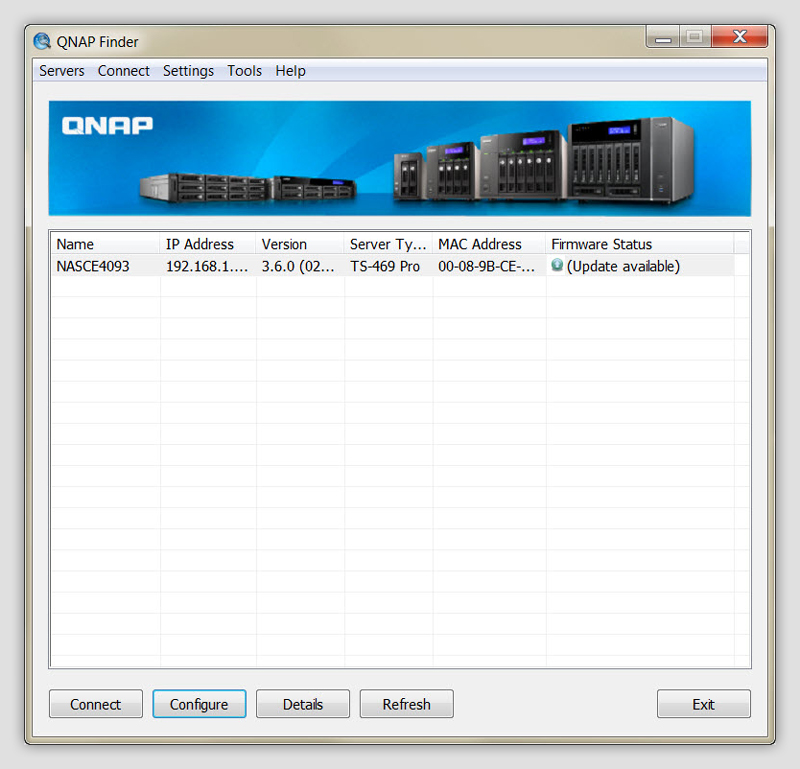The width and height of the screenshot is (800, 769).
Task: Click the QNAP Finder title bar icon
Action: (42, 41)
